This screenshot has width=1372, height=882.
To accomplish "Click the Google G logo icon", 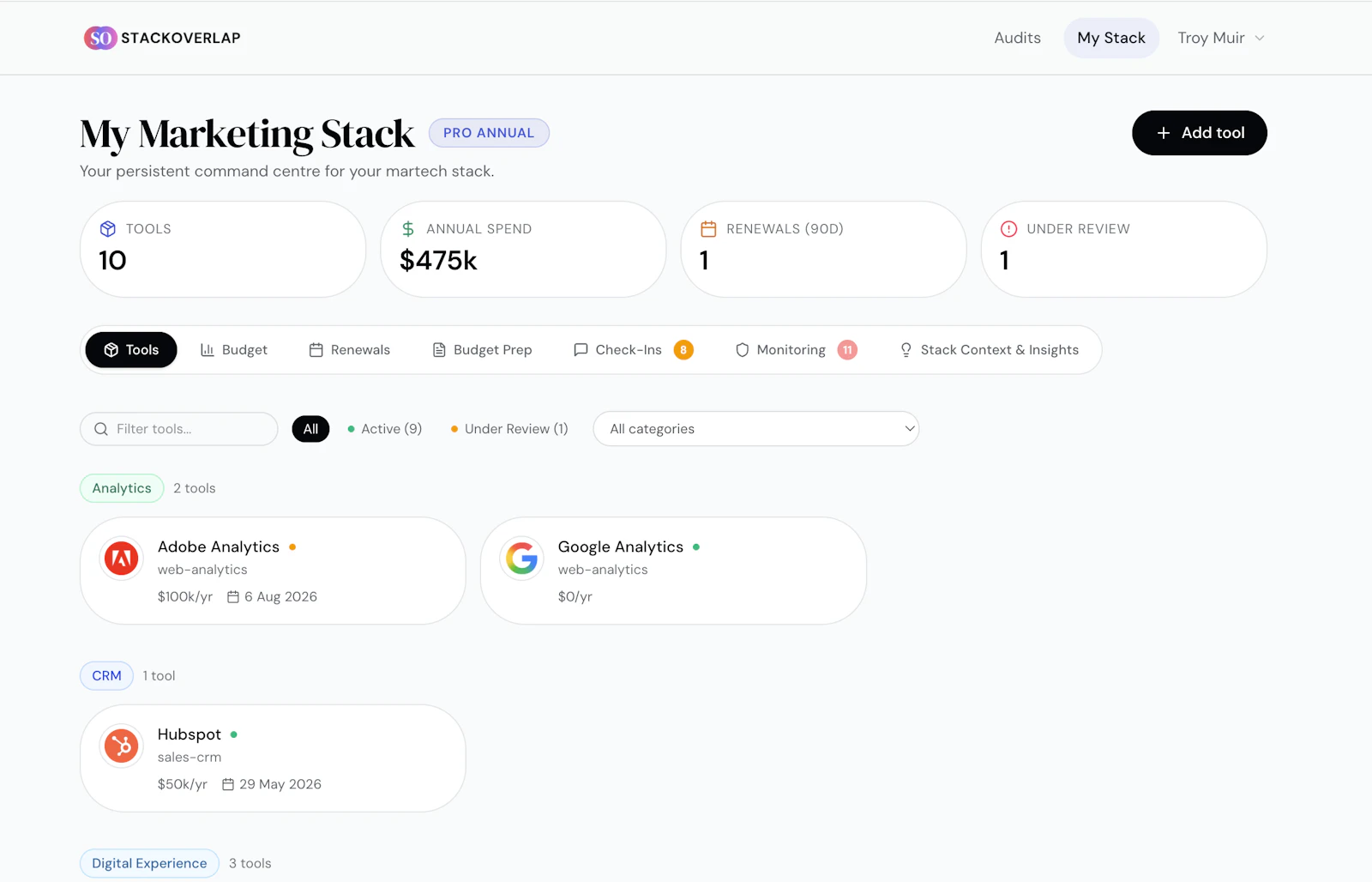I will (522, 559).
